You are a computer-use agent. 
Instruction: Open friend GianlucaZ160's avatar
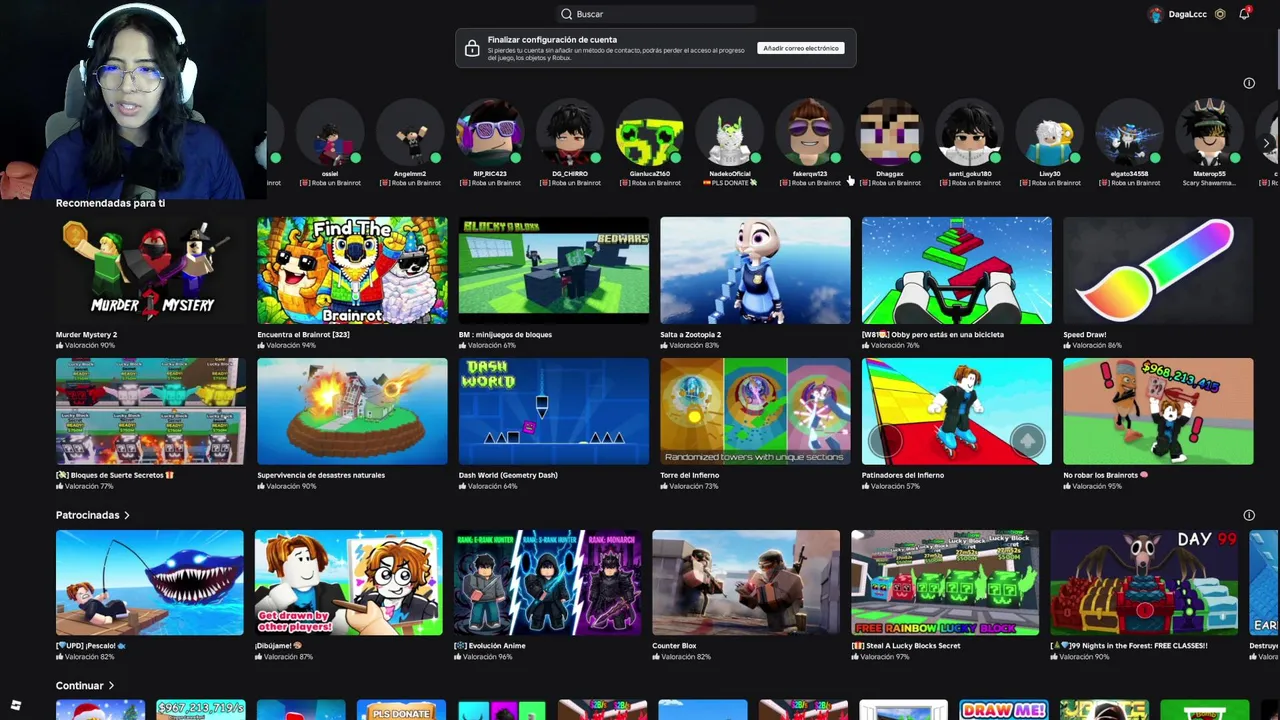click(x=650, y=133)
